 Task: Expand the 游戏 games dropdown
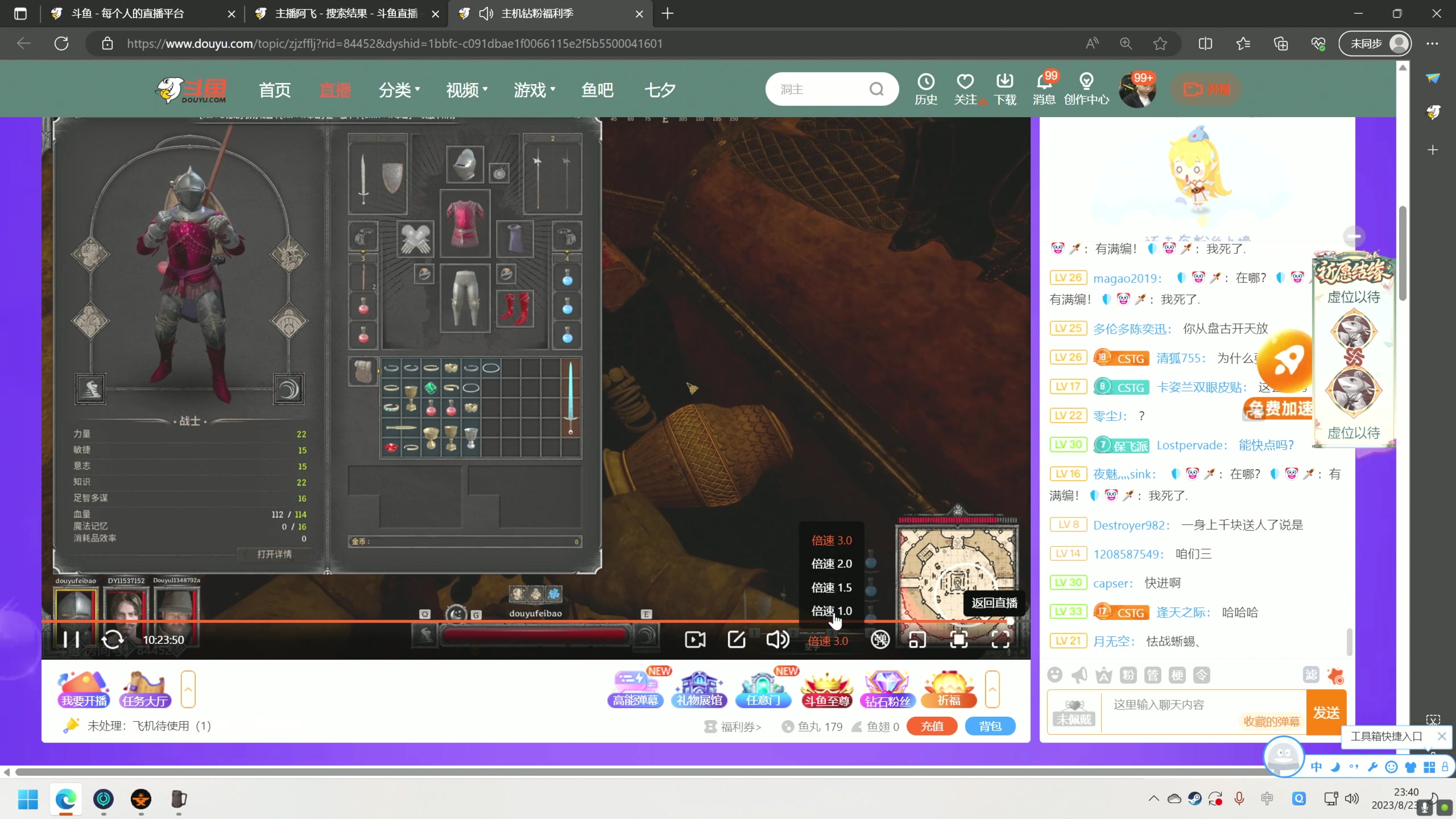pyautogui.click(x=535, y=90)
